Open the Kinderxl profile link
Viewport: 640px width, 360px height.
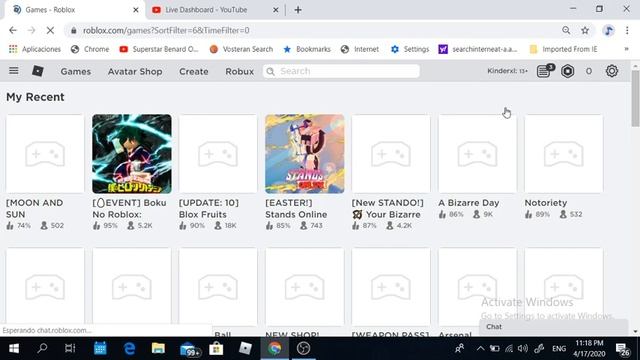(x=507, y=71)
